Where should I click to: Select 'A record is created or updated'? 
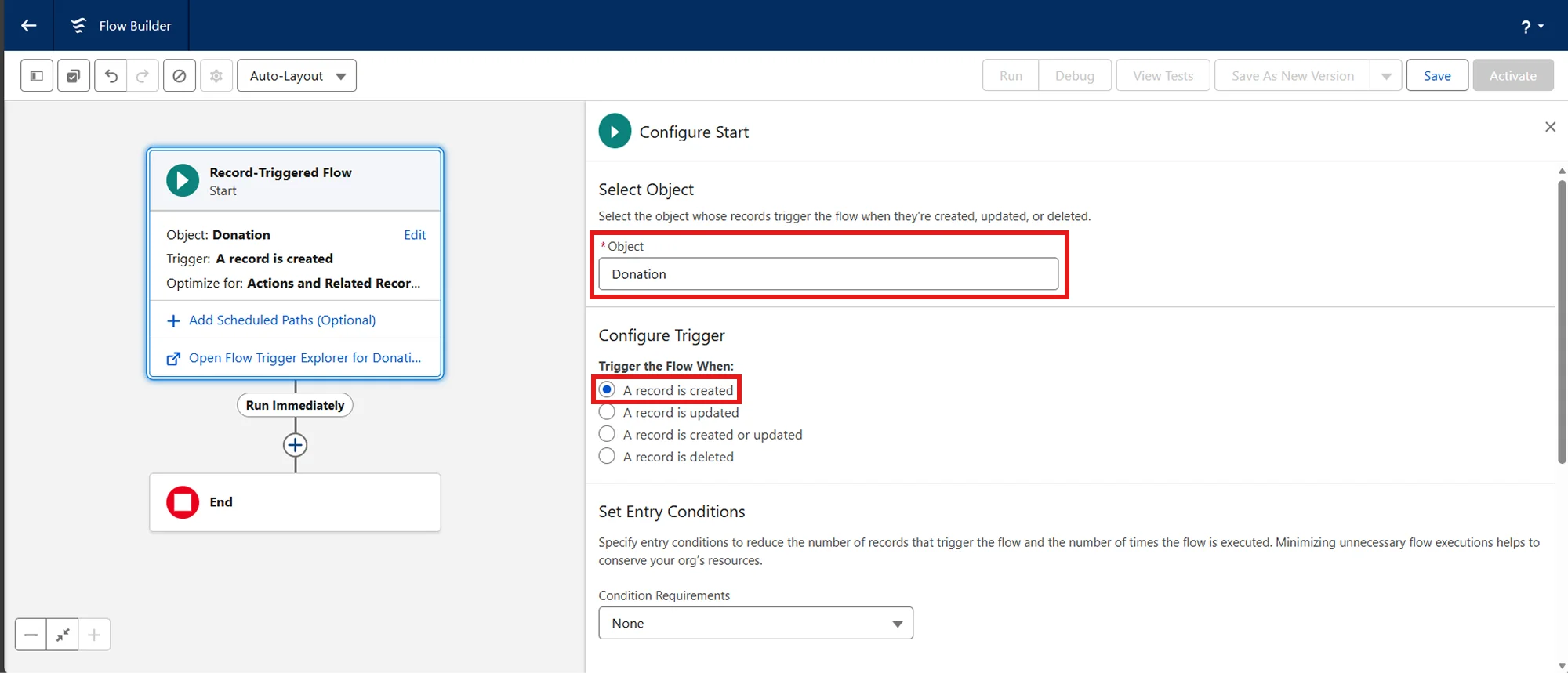click(x=607, y=434)
